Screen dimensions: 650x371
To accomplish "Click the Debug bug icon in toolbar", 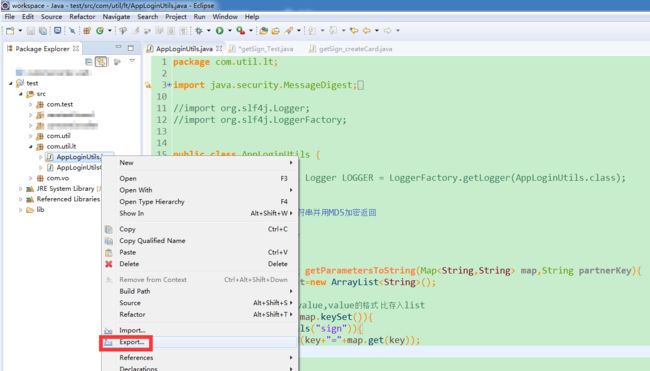I will pos(199,31).
